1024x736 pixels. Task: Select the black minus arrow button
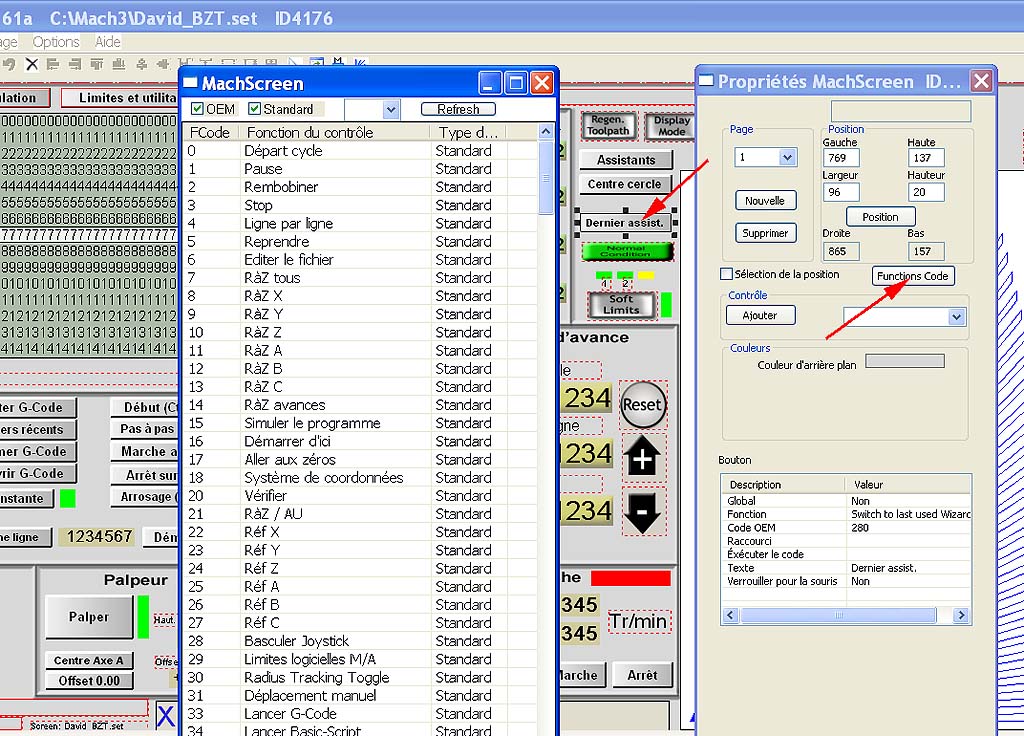pos(643,511)
